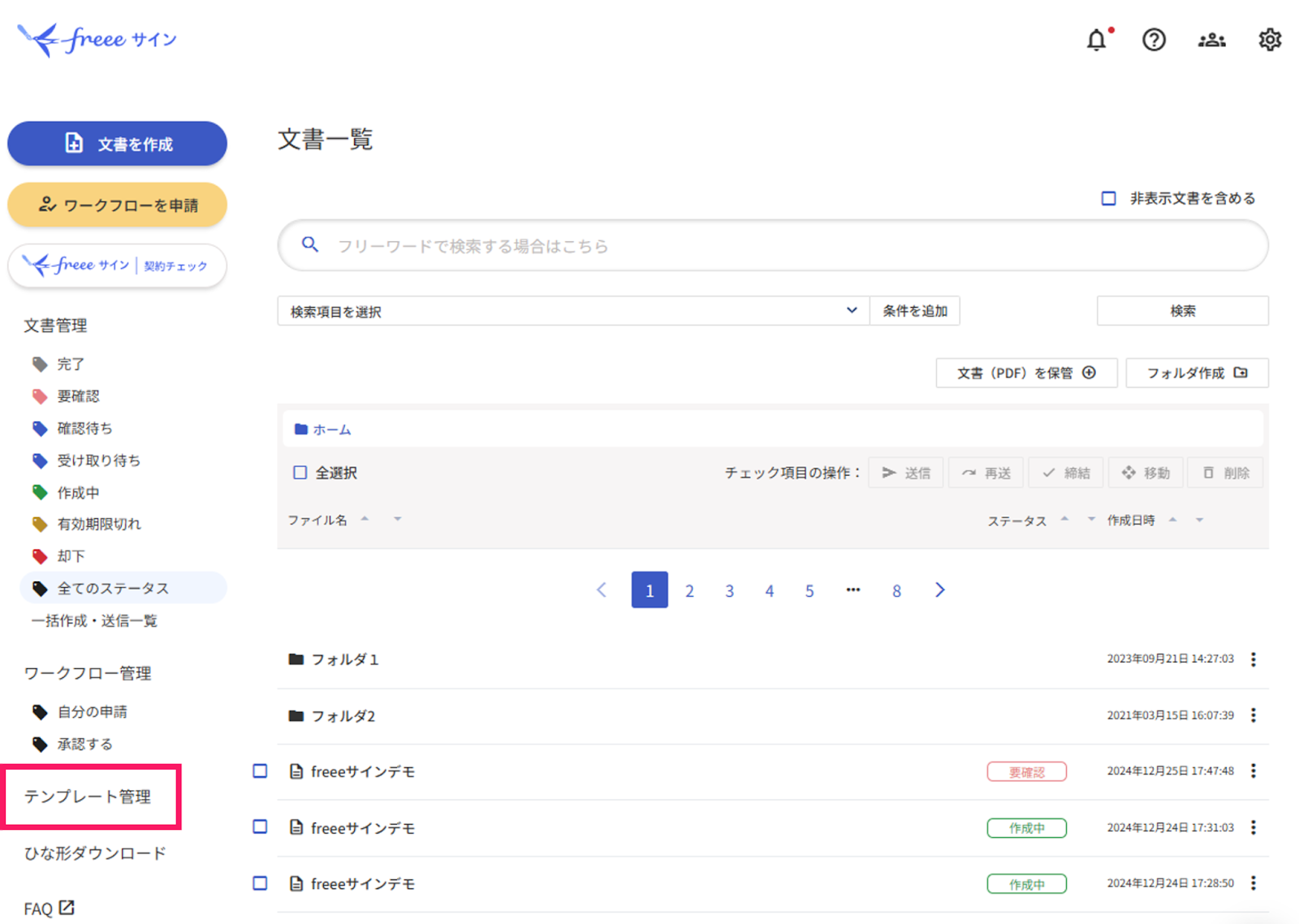Sort ファイル名 descending arrow
1299x924 pixels.
point(397,519)
